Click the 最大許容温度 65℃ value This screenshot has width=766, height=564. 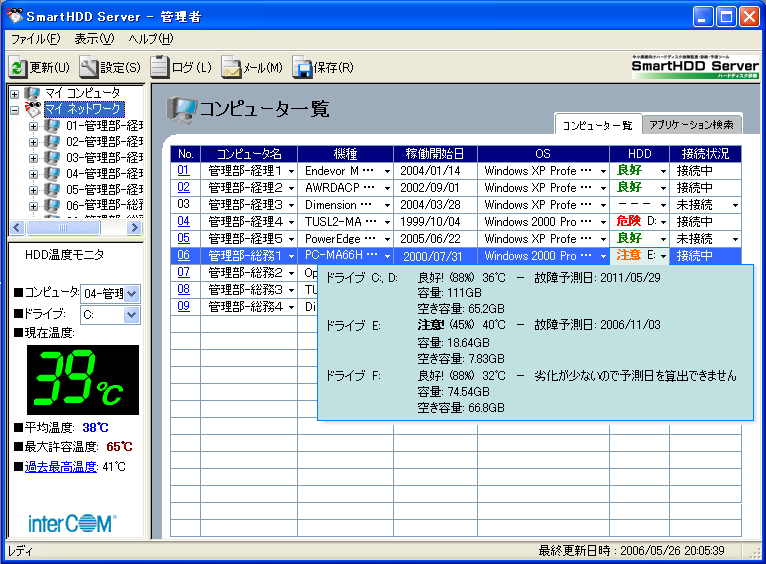[119, 447]
